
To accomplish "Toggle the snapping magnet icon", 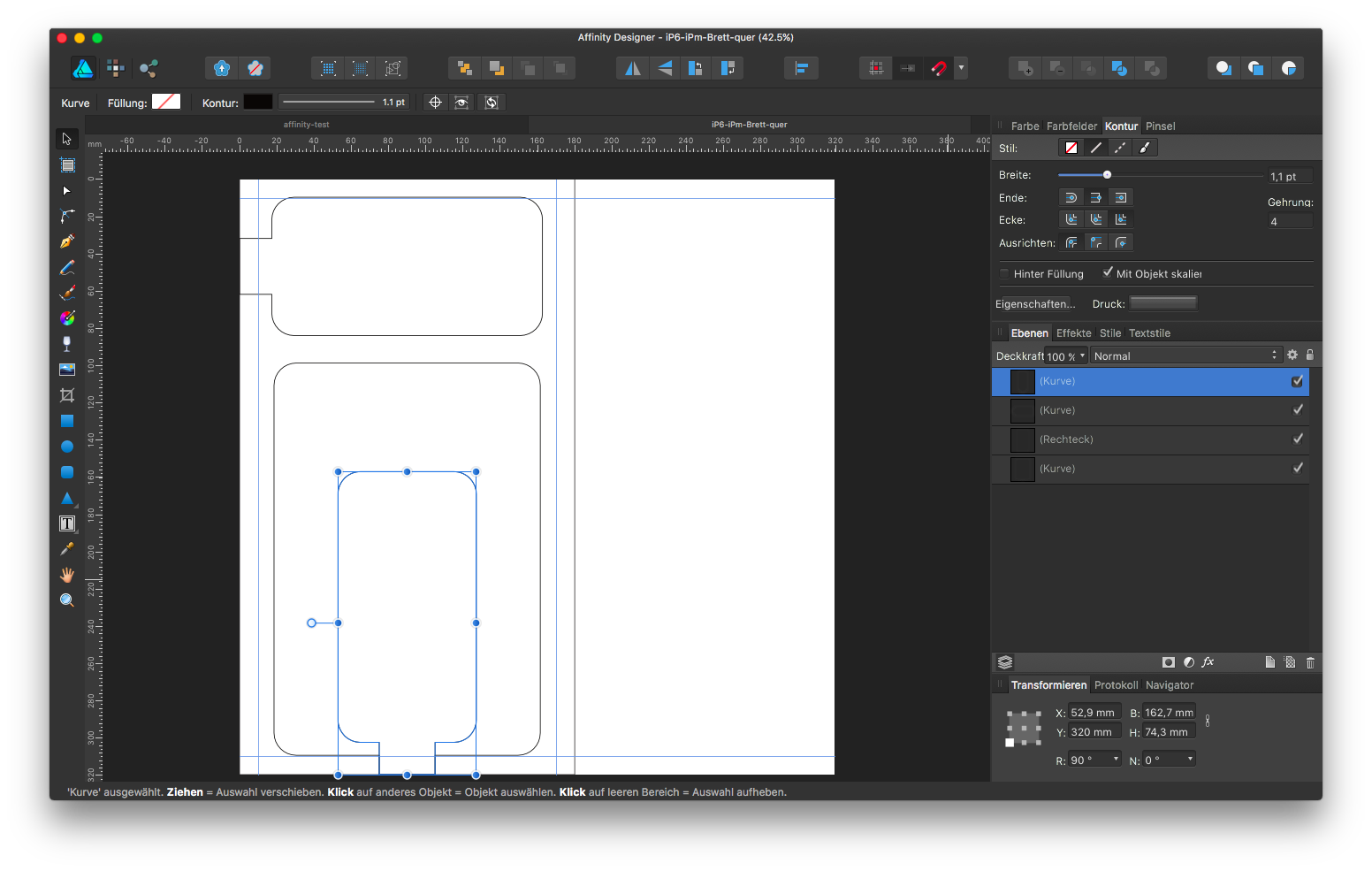I will [939, 68].
